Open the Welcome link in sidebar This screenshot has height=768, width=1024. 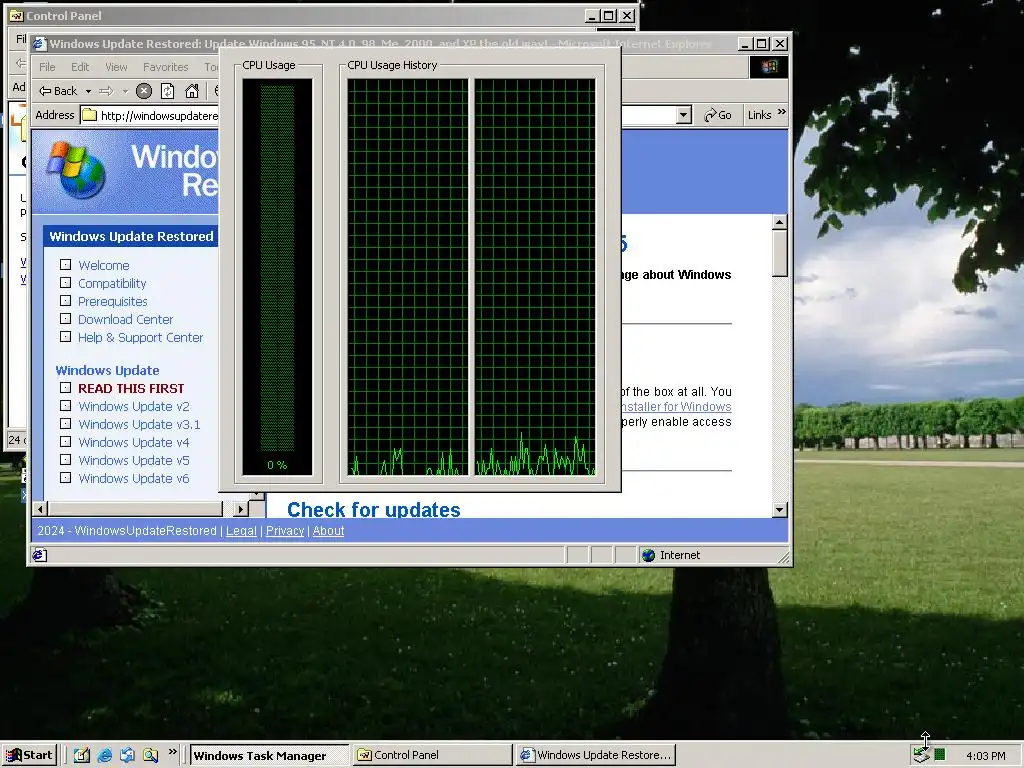pos(104,265)
